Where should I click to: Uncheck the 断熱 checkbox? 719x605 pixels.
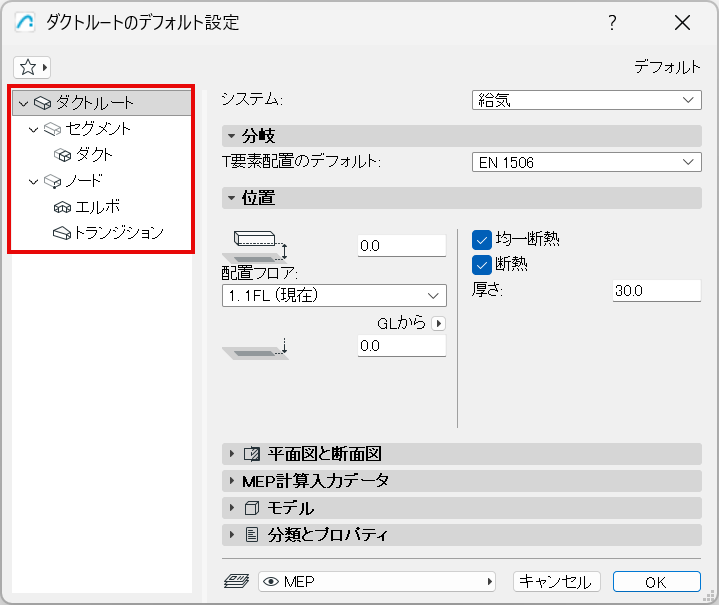[482, 265]
